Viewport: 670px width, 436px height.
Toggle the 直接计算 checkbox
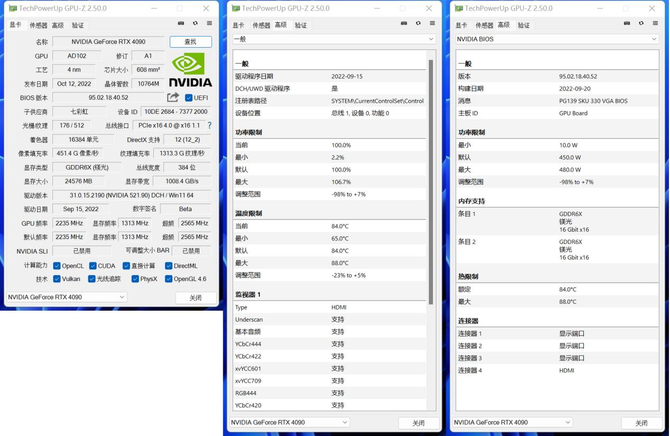126,266
